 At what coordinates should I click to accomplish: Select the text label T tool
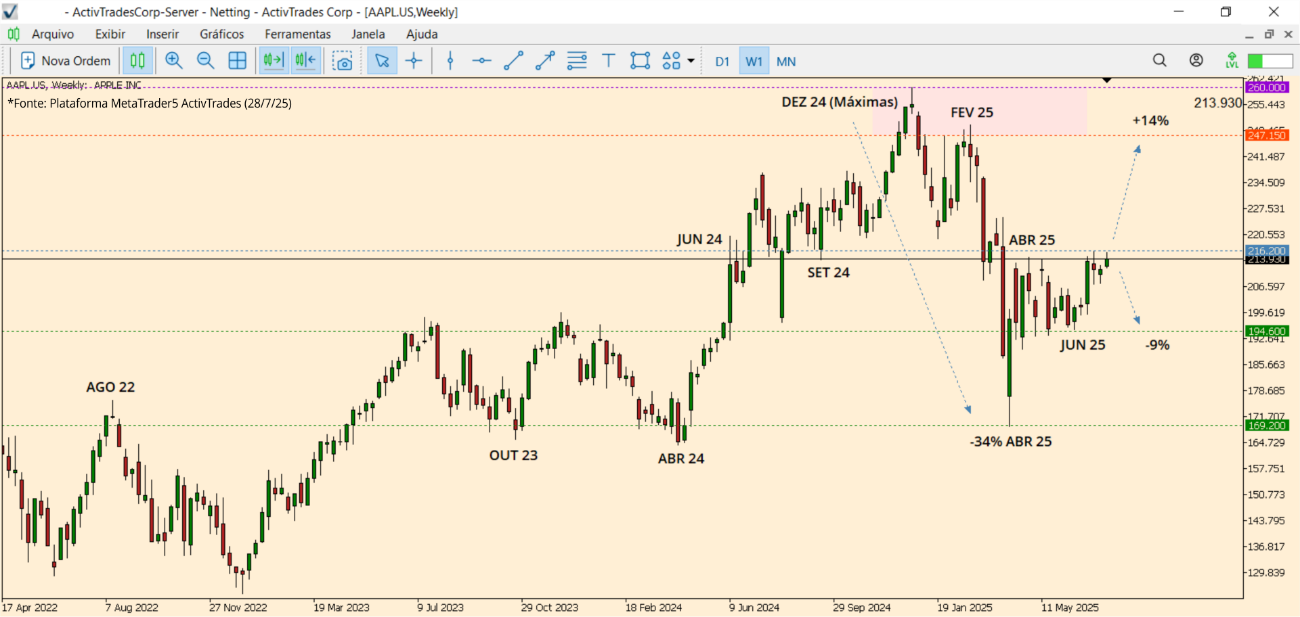coord(608,60)
